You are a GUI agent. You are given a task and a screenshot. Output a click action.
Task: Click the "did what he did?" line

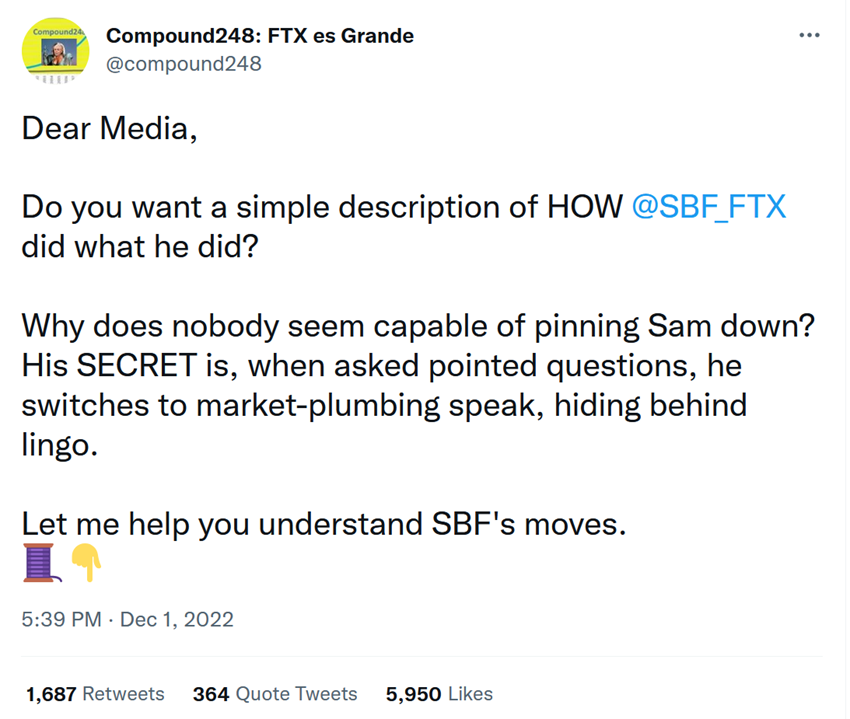[140, 245]
